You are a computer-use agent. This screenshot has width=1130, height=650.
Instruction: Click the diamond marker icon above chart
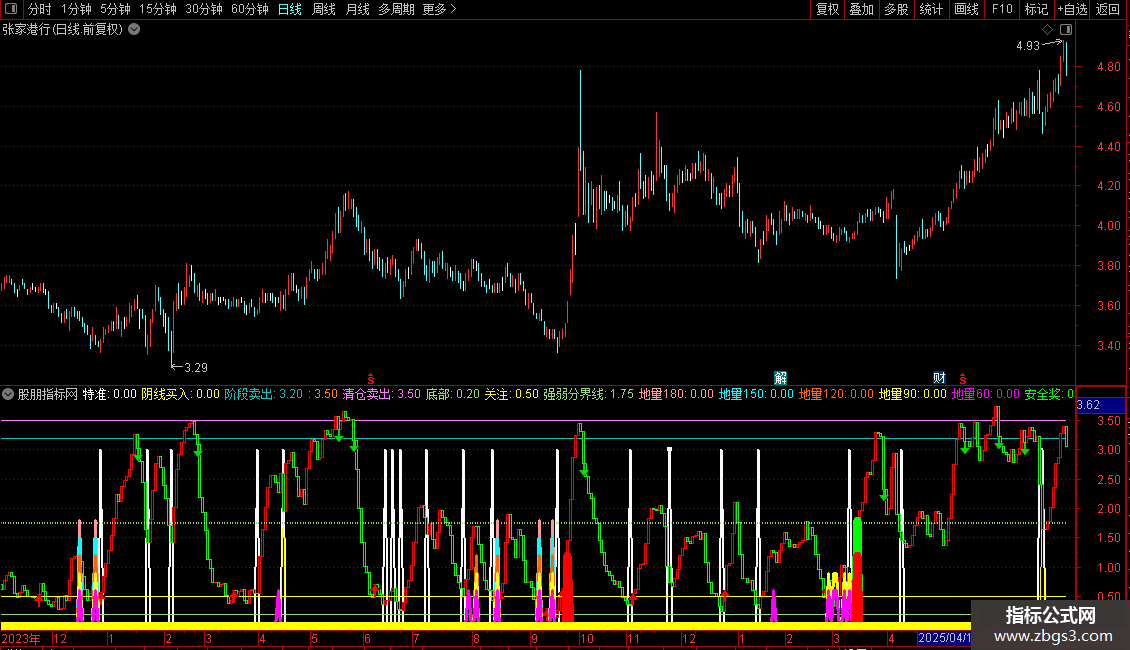[1048, 30]
